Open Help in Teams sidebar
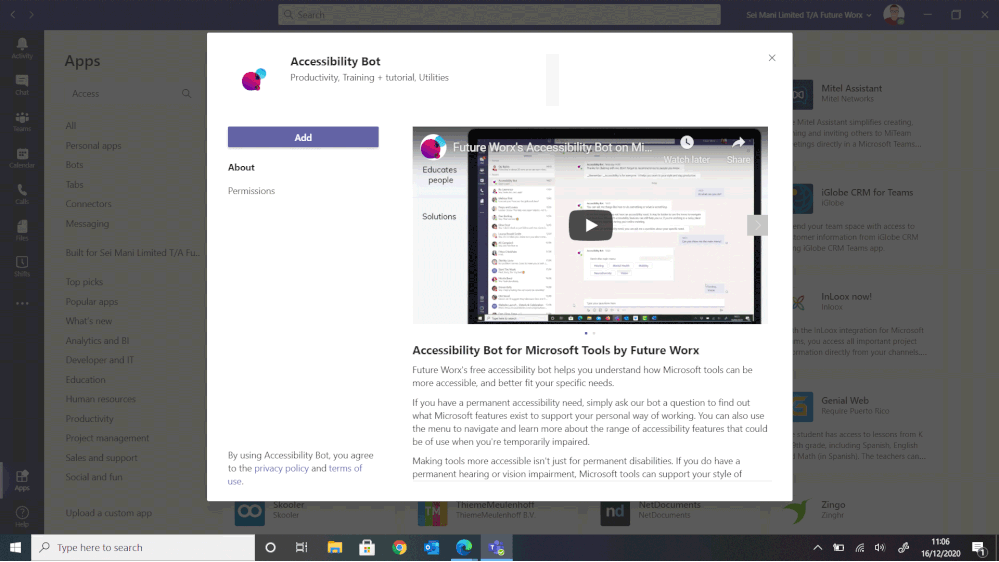Viewport: 999px width, 562px height. tap(22, 516)
